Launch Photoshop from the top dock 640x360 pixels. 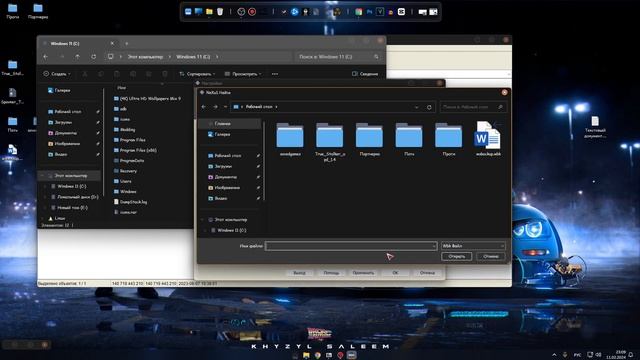pos(369,12)
